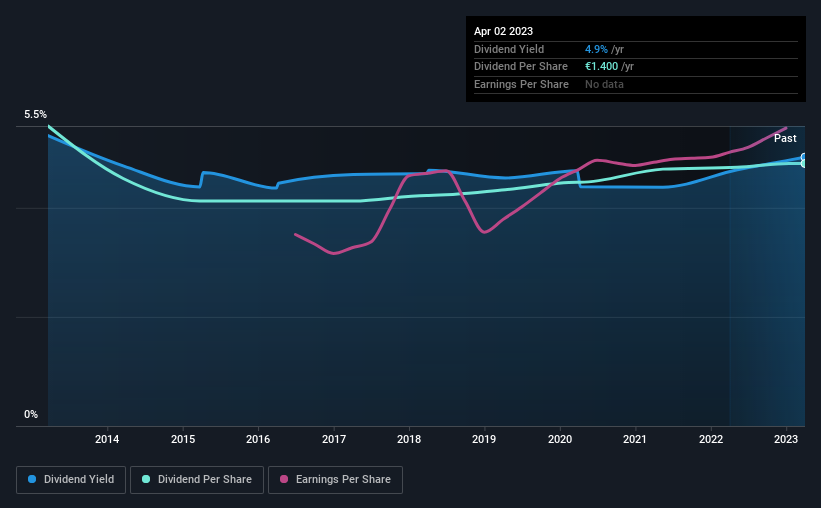The height and width of the screenshot is (508, 821).
Task: Click the 4.9% dividend yield value
Action: [x=596, y=49]
